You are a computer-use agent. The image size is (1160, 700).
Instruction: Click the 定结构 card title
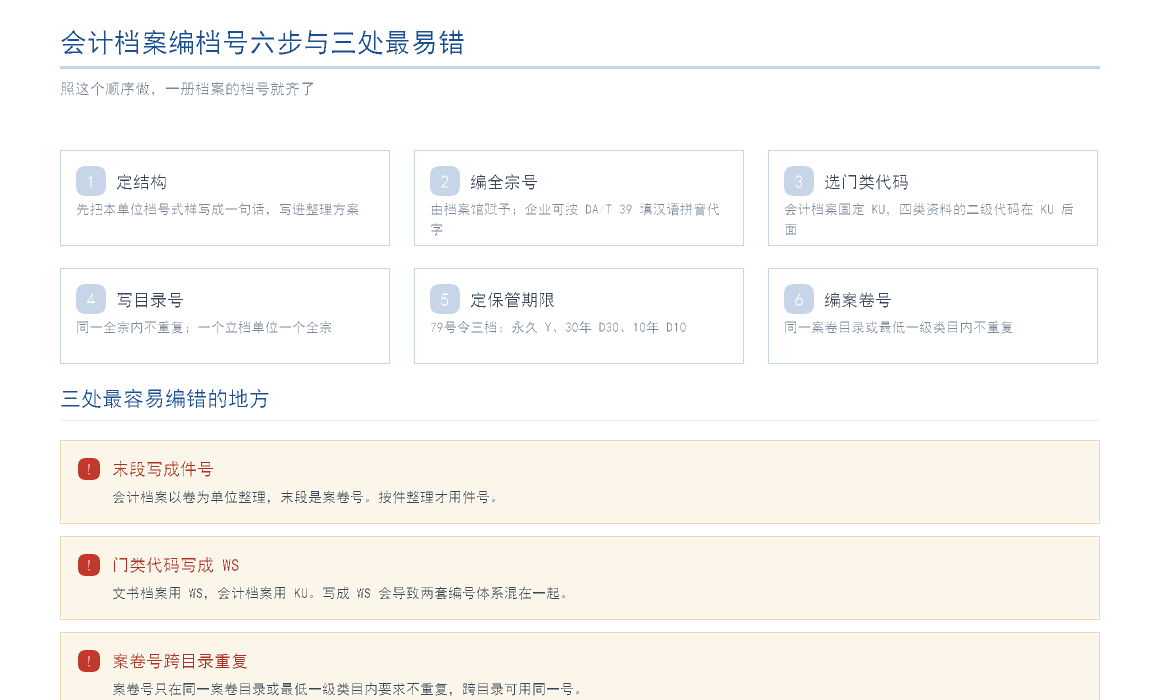pos(141,182)
